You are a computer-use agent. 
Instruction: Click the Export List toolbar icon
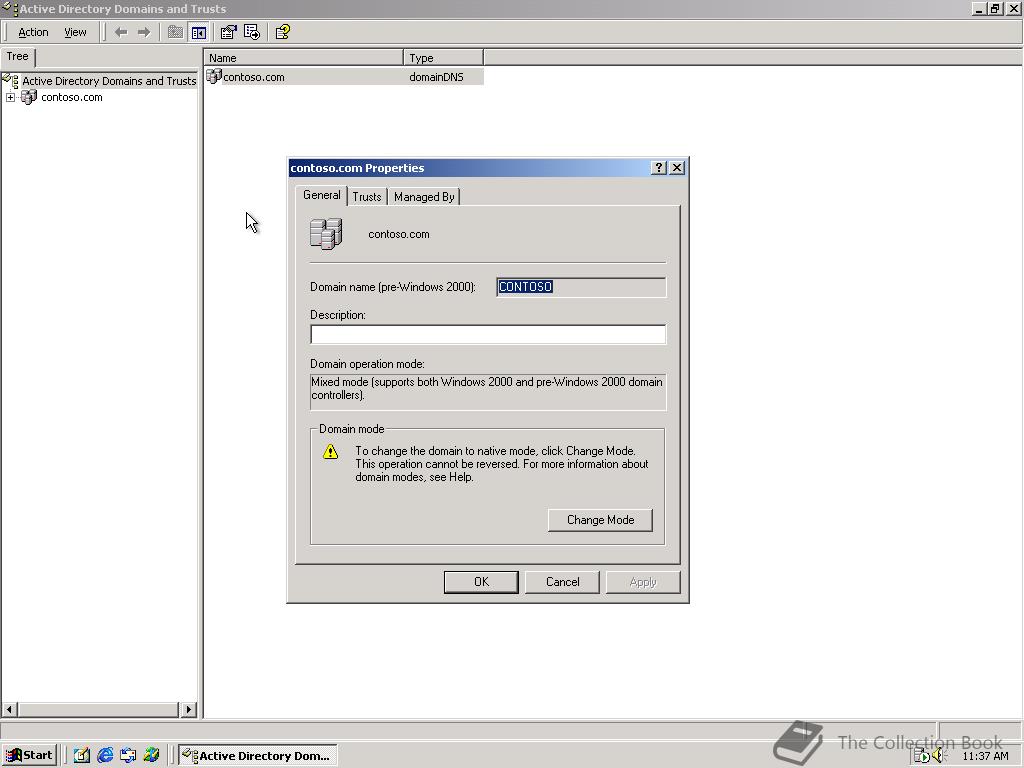[x=252, y=32]
